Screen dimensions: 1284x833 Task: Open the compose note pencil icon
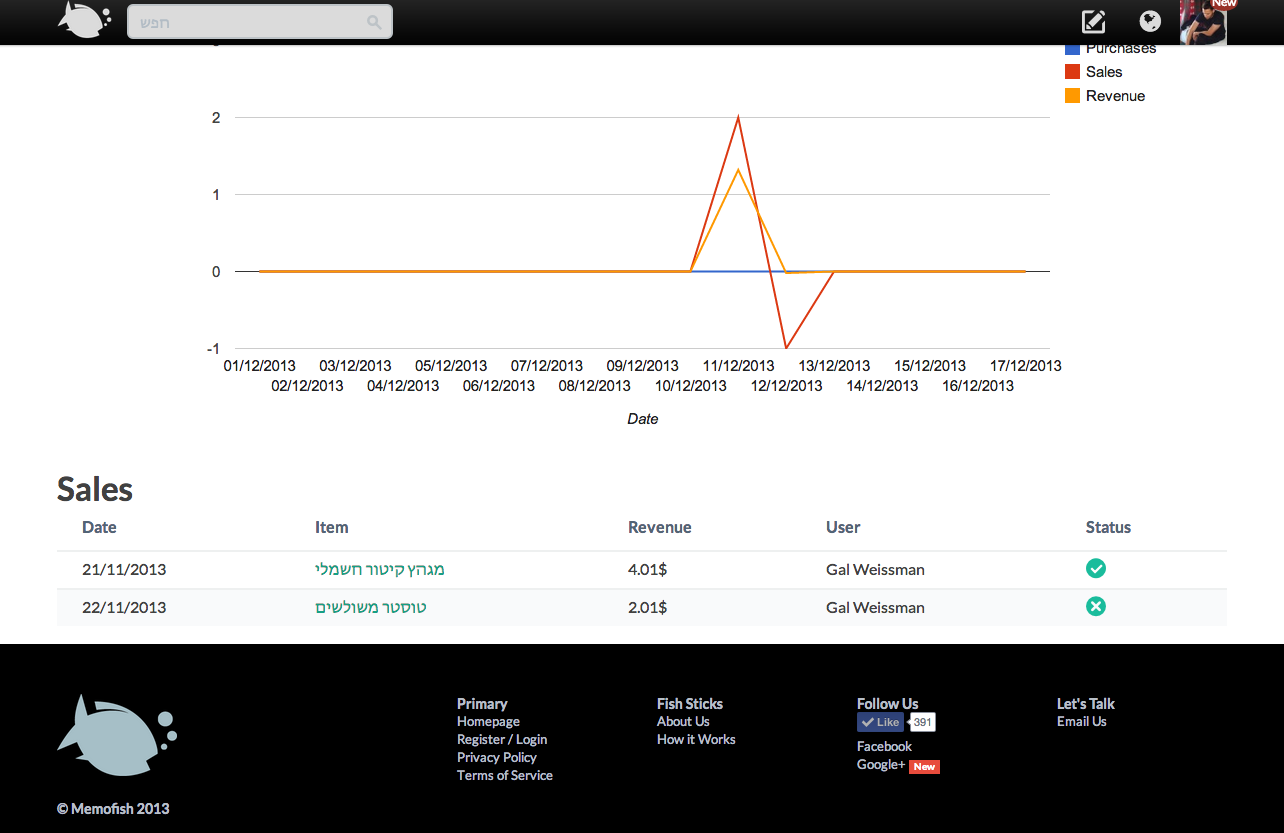click(x=1094, y=21)
